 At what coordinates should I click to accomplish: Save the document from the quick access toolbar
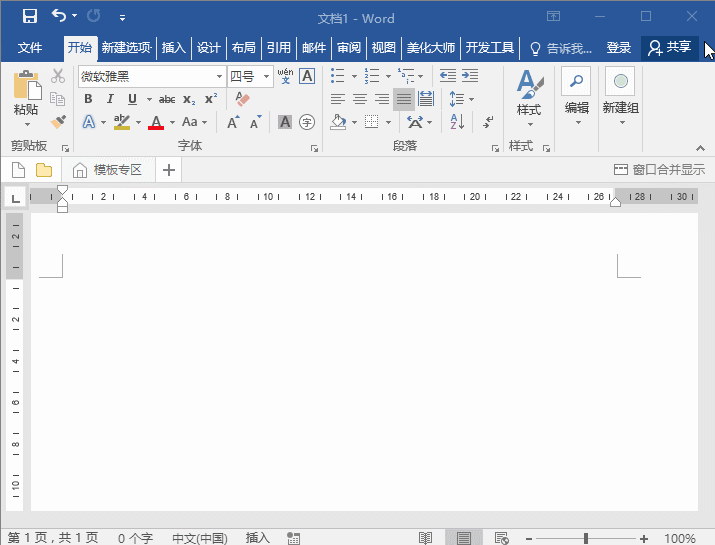[29, 16]
